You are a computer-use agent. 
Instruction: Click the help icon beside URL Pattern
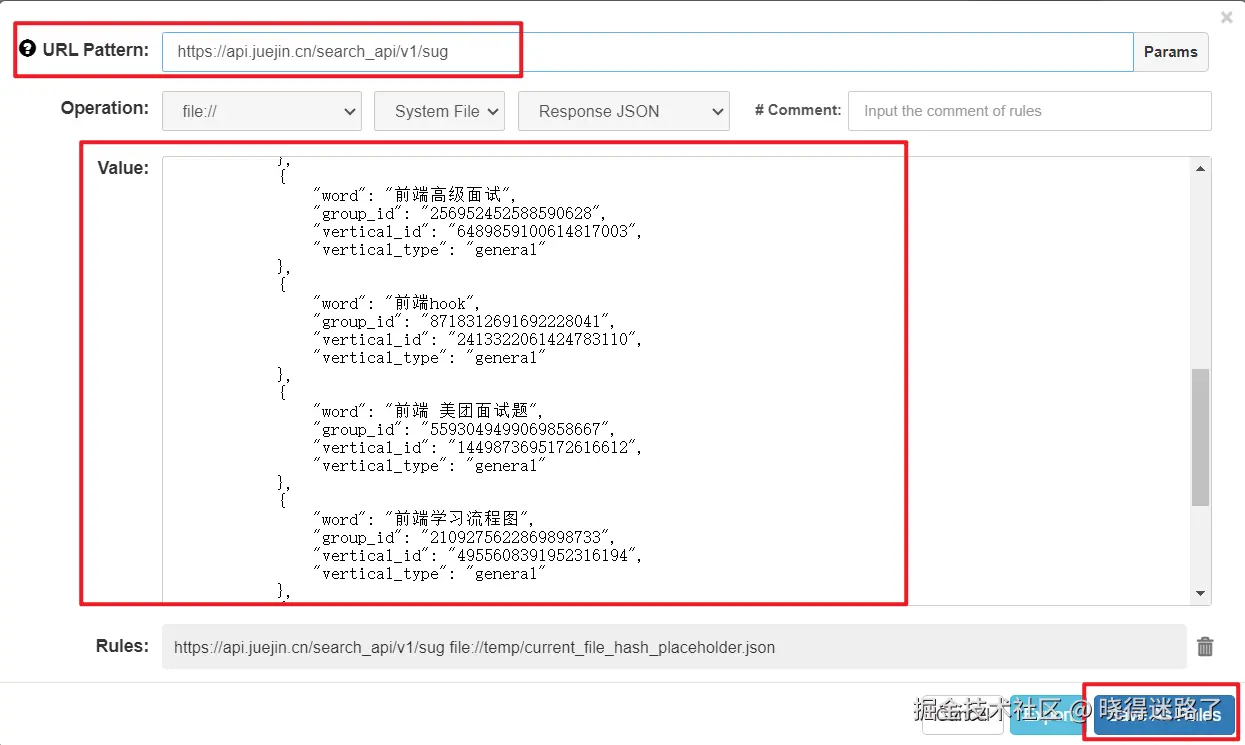coord(28,49)
